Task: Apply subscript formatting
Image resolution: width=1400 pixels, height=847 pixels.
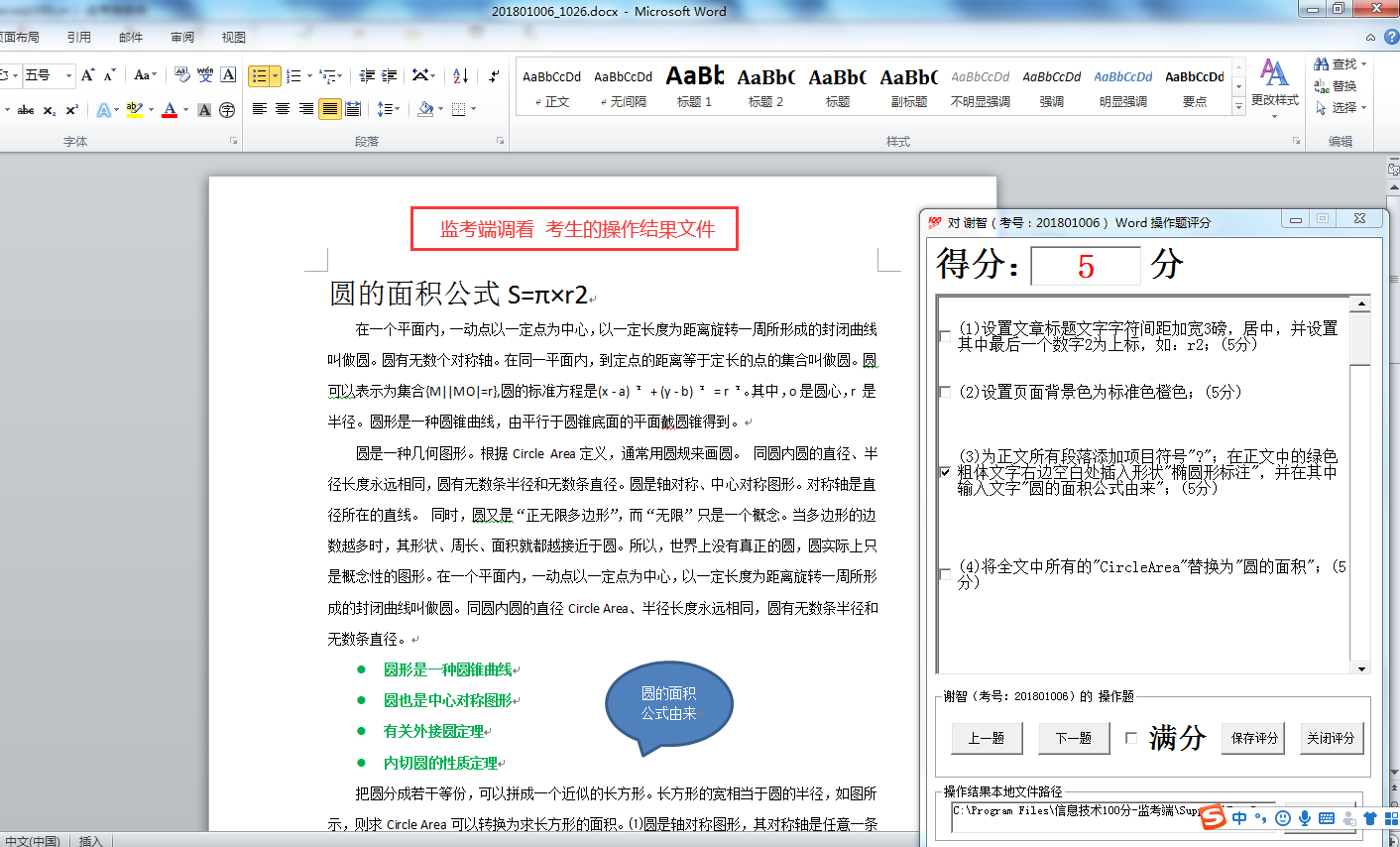Action: [x=50, y=110]
